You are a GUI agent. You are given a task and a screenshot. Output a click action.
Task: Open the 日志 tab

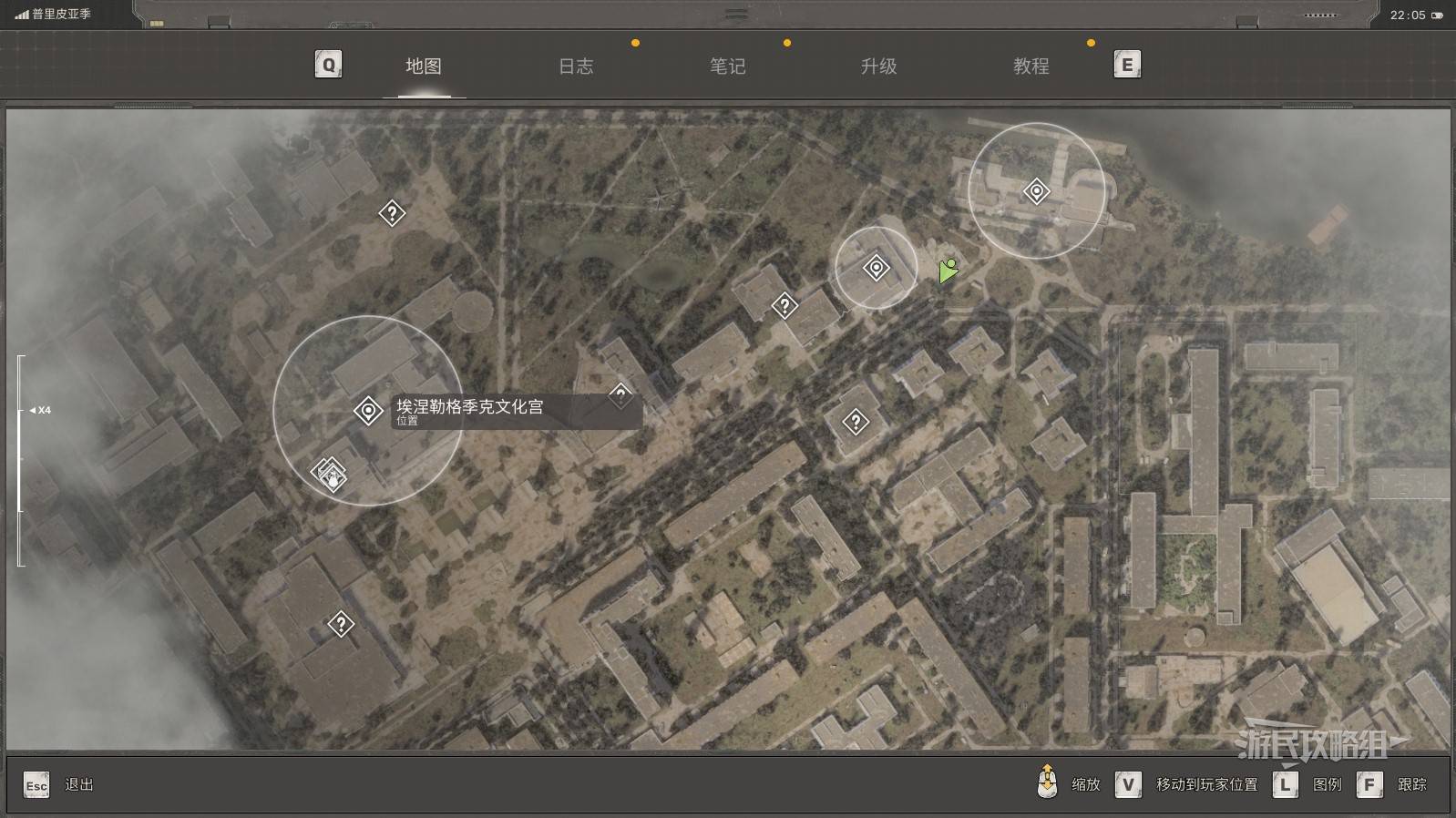tap(576, 66)
